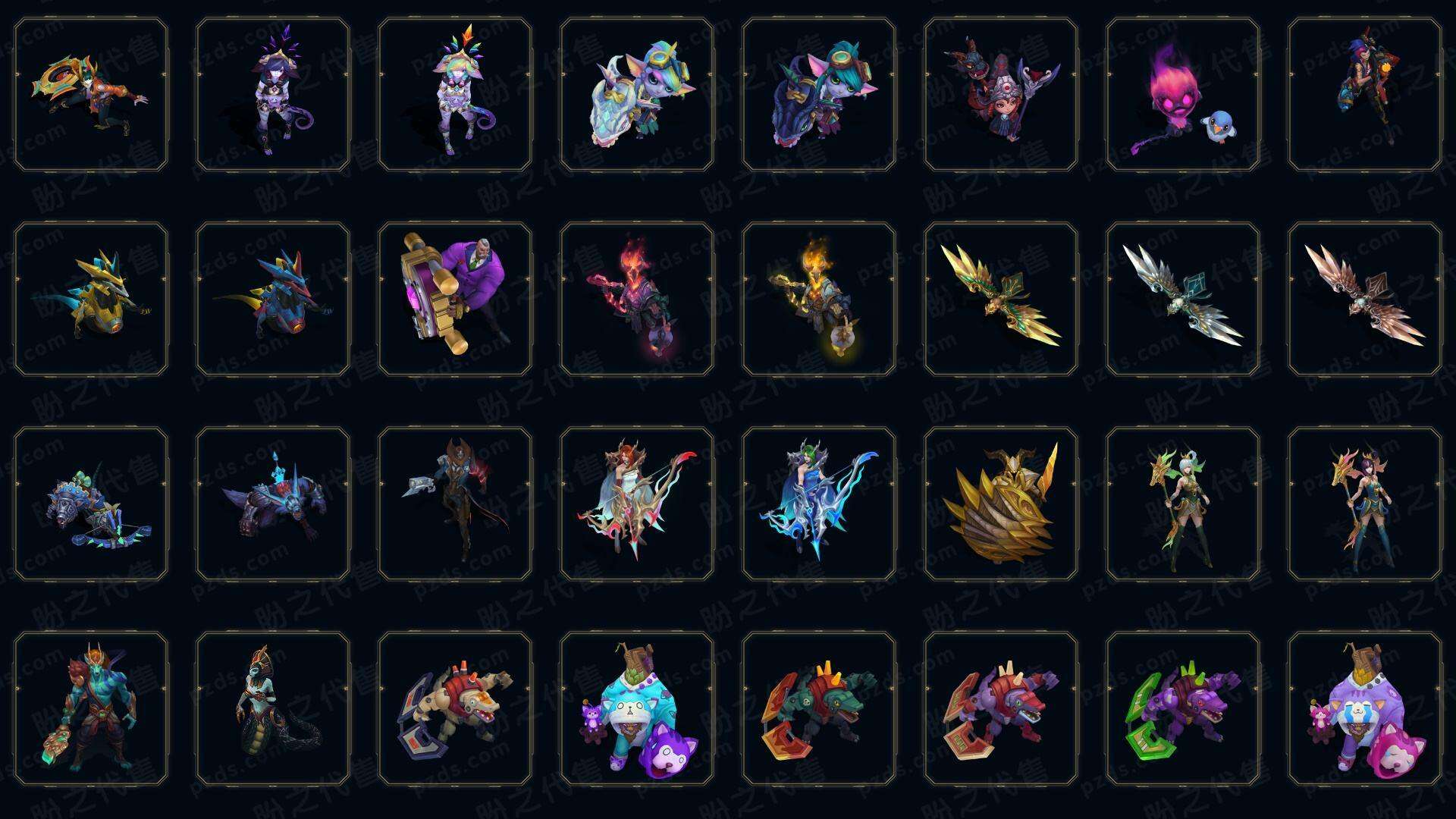This screenshot has width=1456, height=819.
Task: Select the purple-suited man with giant key
Action: 455,299
